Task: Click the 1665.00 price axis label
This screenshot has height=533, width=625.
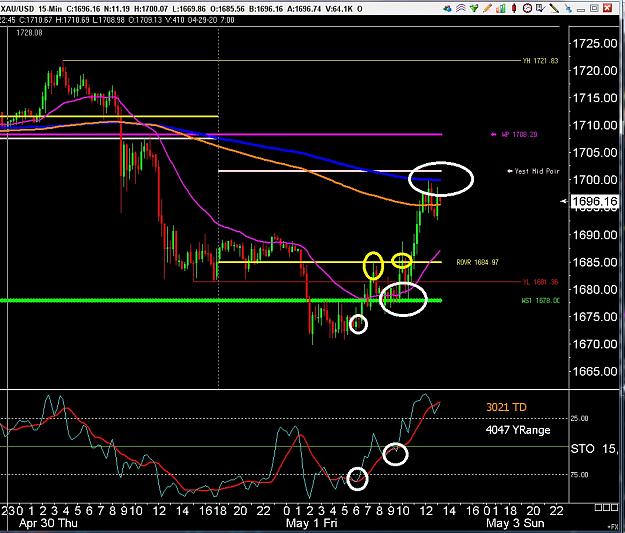Action: pos(595,371)
